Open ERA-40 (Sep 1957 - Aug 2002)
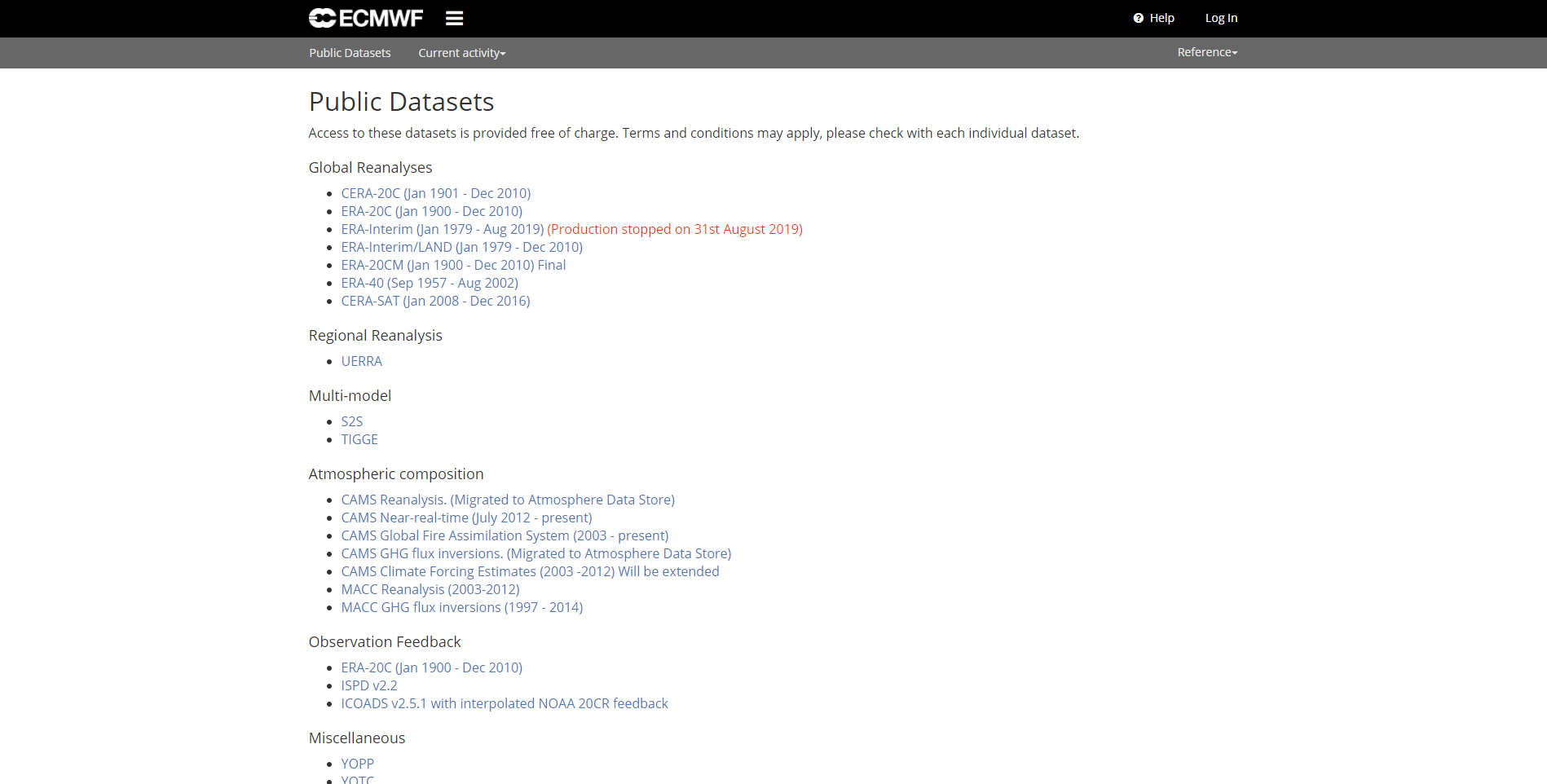Image resolution: width=1547 pixels, height=784 pixels. pyautogui.click(x=430, y=283)
